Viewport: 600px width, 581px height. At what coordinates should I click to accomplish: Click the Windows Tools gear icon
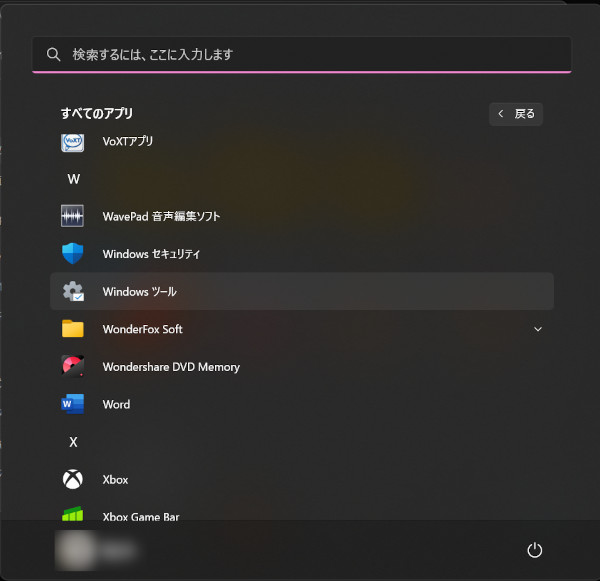point(73,291)
